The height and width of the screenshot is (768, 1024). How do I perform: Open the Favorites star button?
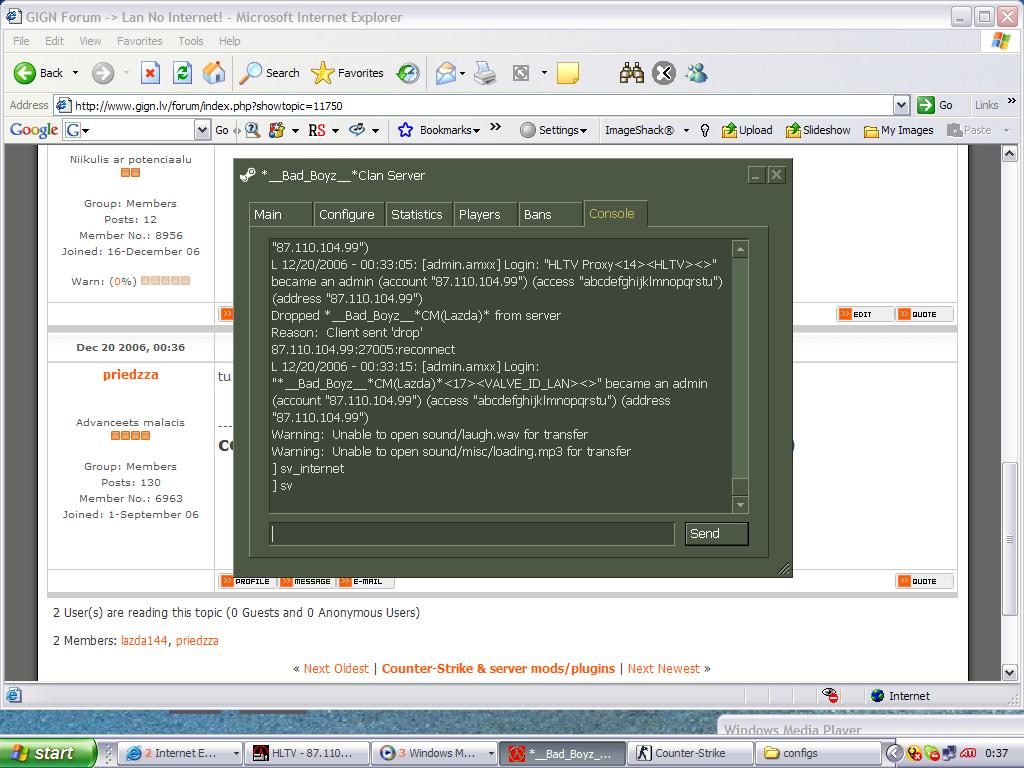pos(347,73)
